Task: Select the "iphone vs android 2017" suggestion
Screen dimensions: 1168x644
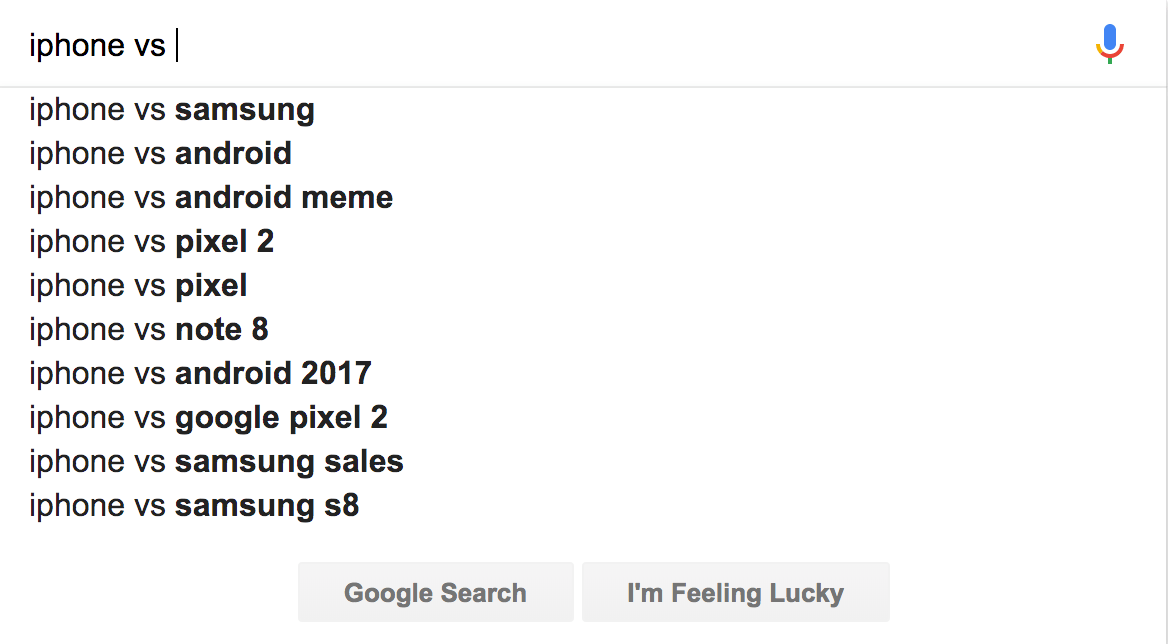Action: (x=200, y=373)
